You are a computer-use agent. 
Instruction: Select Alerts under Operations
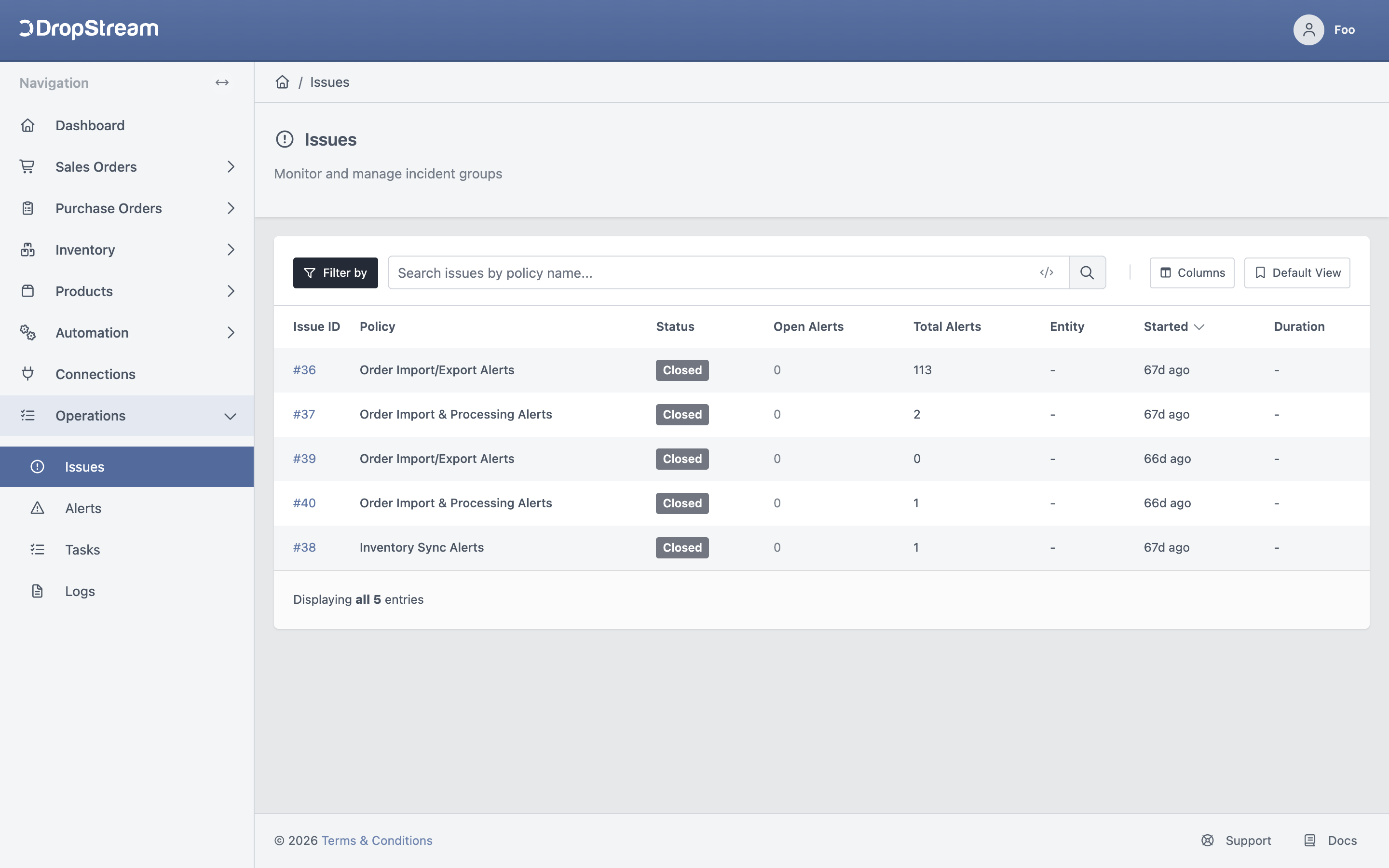coord(127,508)
